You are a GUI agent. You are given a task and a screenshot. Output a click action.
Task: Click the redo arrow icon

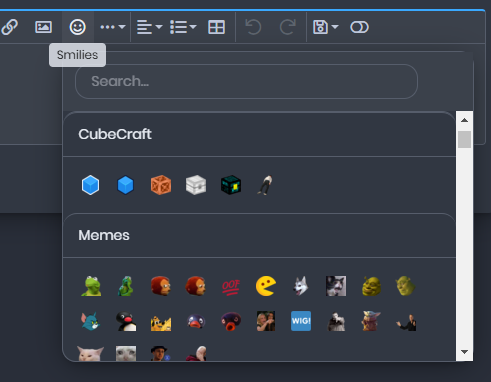click(x=288, y=27)
